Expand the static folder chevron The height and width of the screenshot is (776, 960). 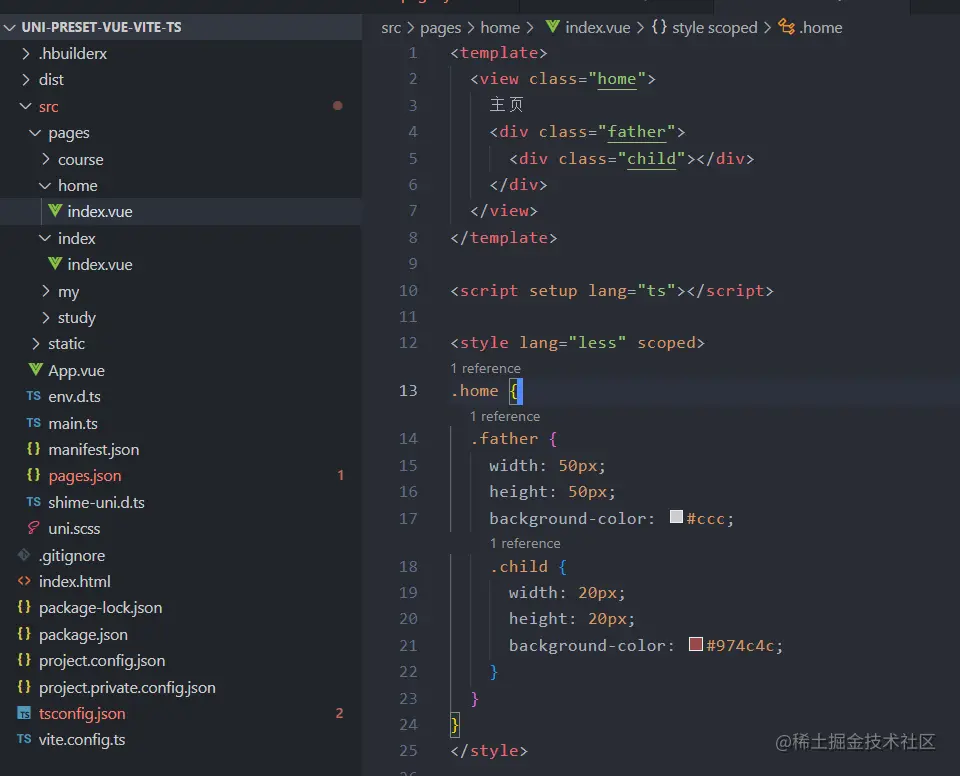point(36,344)
